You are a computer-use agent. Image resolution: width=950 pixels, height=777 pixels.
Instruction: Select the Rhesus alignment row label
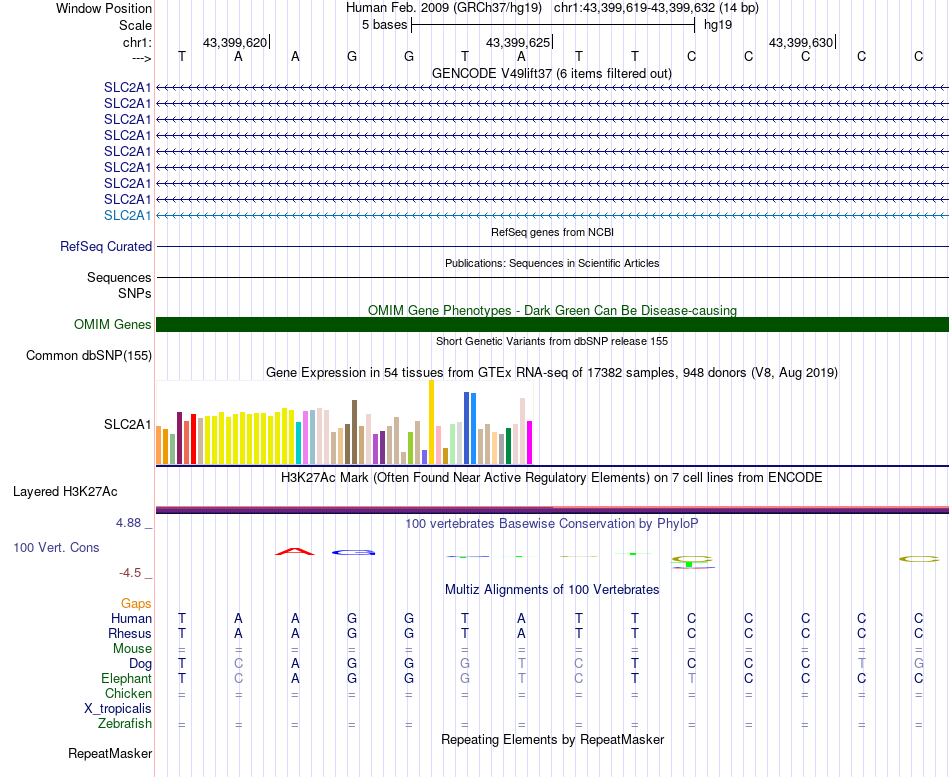point(130,633)
